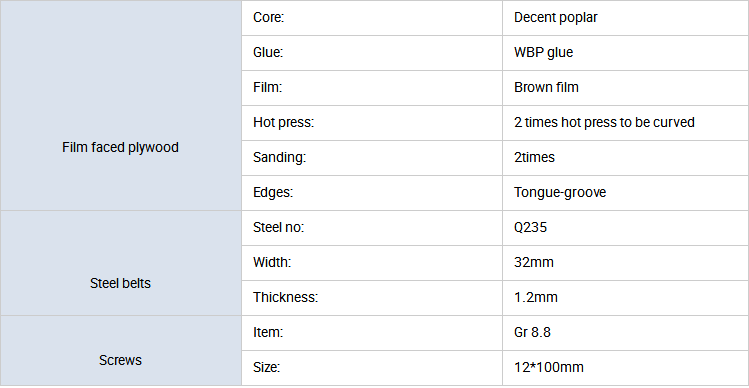
Task: Select the Sanding: label cell
Action: tap(372, 158)
